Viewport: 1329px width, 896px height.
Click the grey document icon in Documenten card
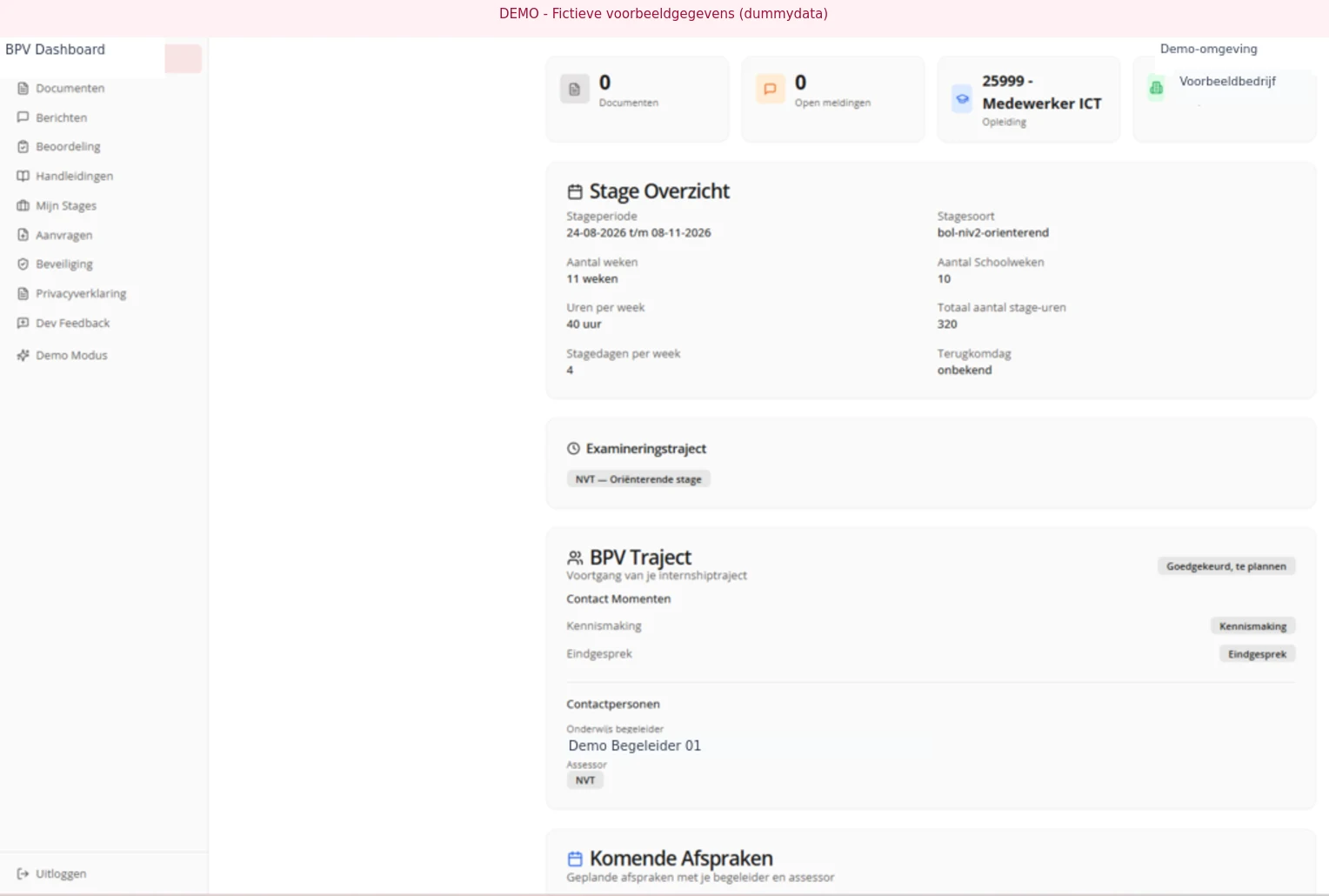tap(575, 89)
